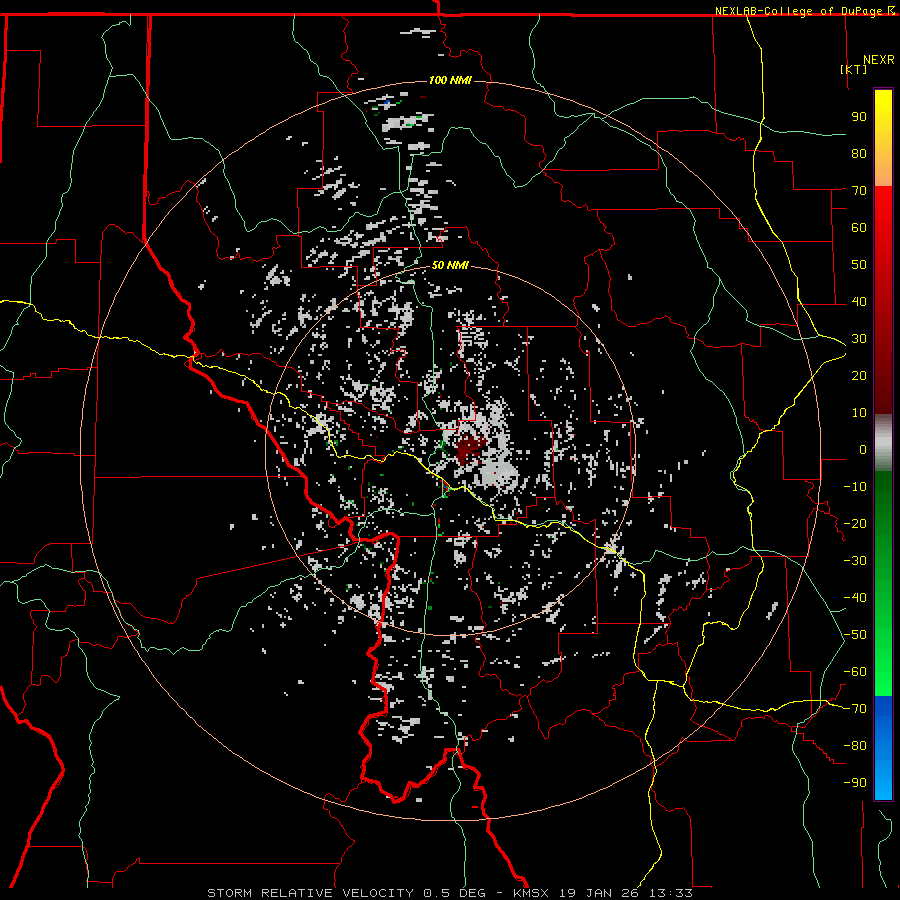The width and height of the screenshot is (900, 900).
Task: Click the 19 JAN 26 date text
Action: coord(599,893)
